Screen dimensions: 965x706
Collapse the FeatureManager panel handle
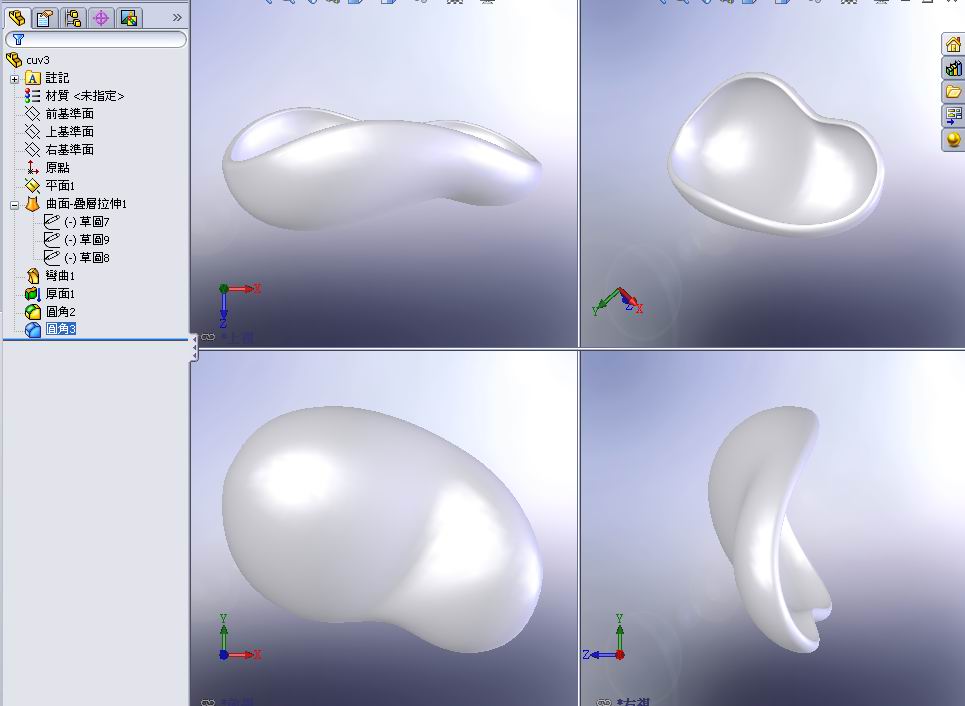194,348
